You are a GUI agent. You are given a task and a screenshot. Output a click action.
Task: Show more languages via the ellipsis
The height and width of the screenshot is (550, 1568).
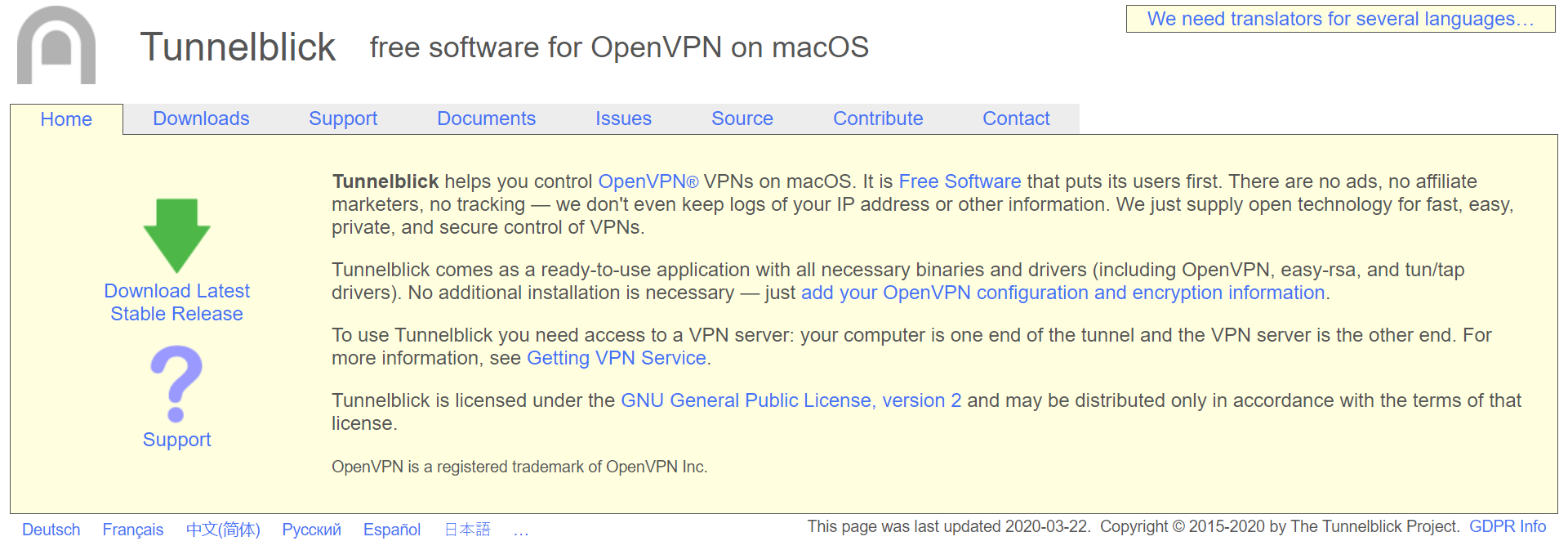pyautogui.click(x=521, y=530)
